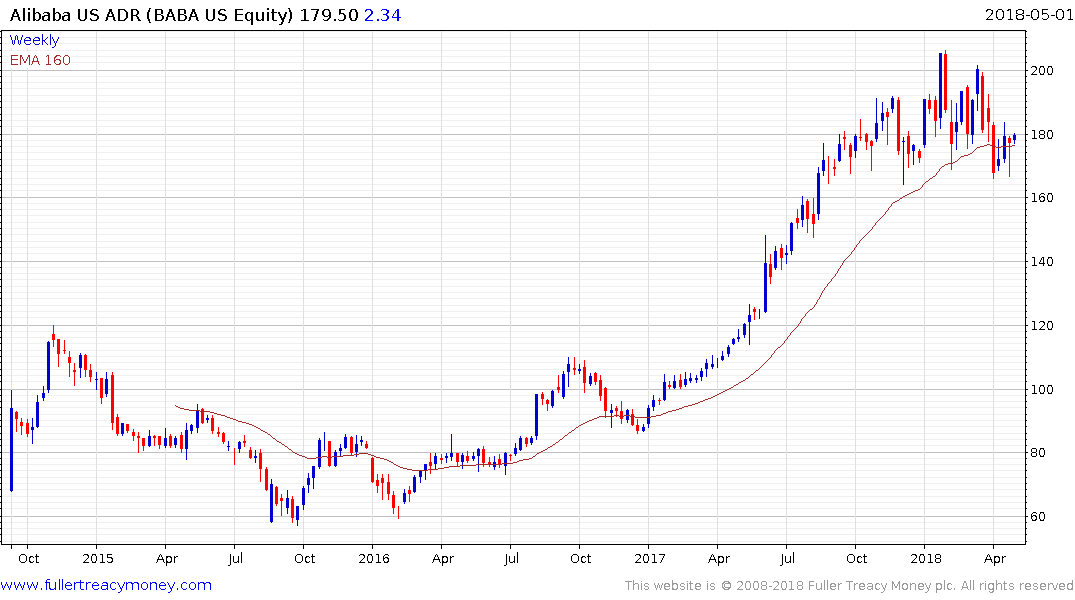Image resolution: width=1075 pixels, height=600 pixels.
Task: Select the 'EMA 160' legend label
Action: 40,60
